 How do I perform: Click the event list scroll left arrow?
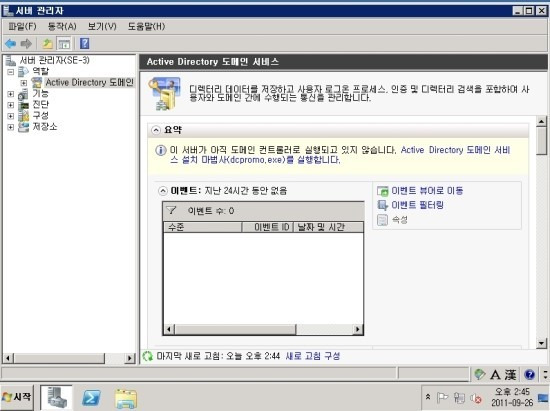coord(169,329)
